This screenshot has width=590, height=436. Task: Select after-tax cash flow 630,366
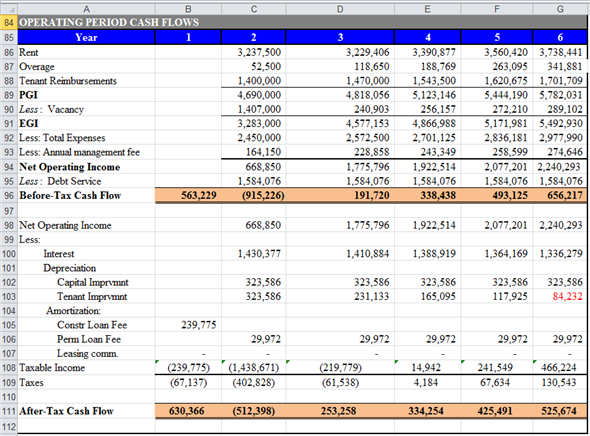[x=188, y=411]
